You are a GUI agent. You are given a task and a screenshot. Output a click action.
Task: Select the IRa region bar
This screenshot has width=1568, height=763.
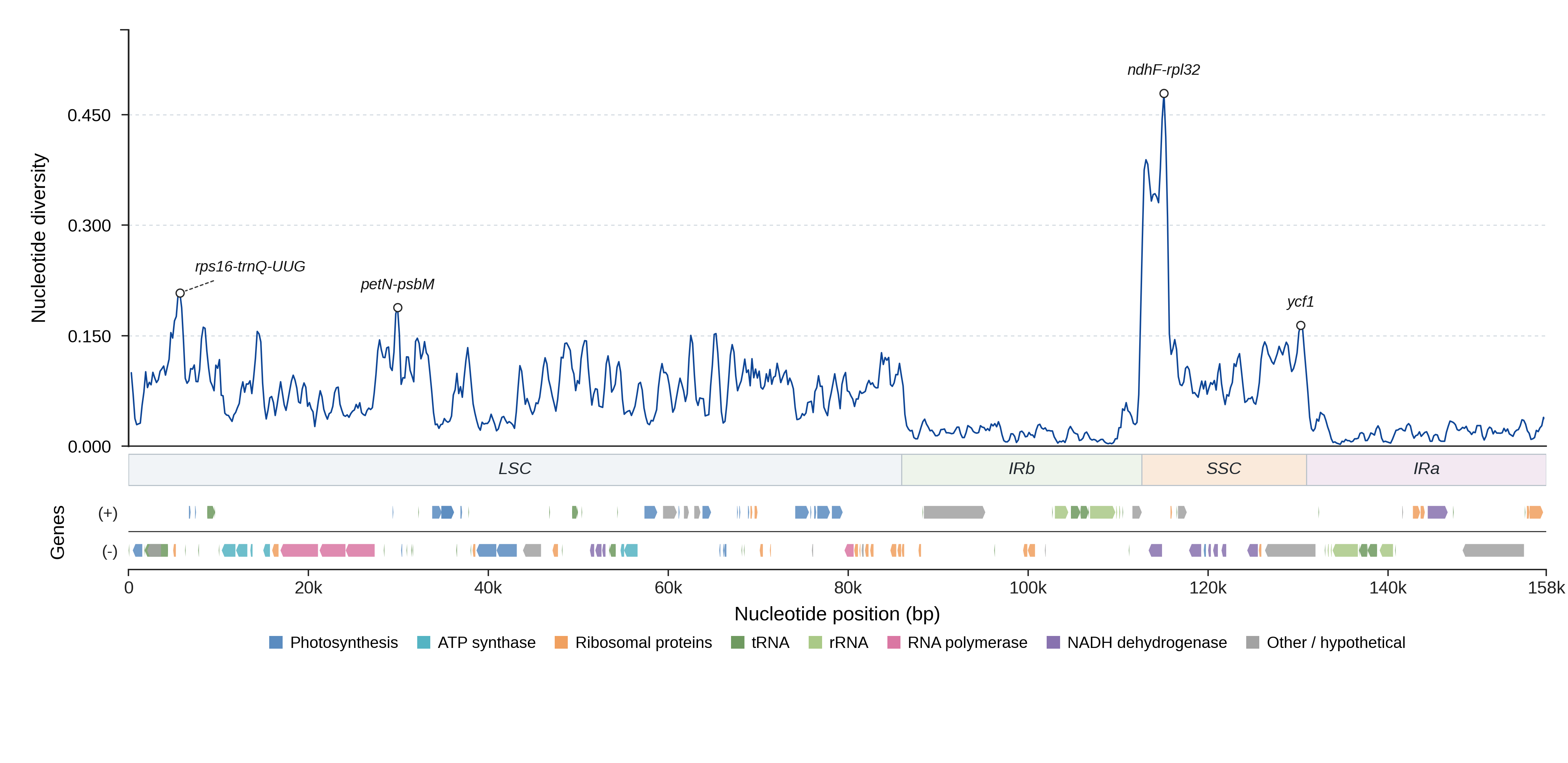point(1426,469)
